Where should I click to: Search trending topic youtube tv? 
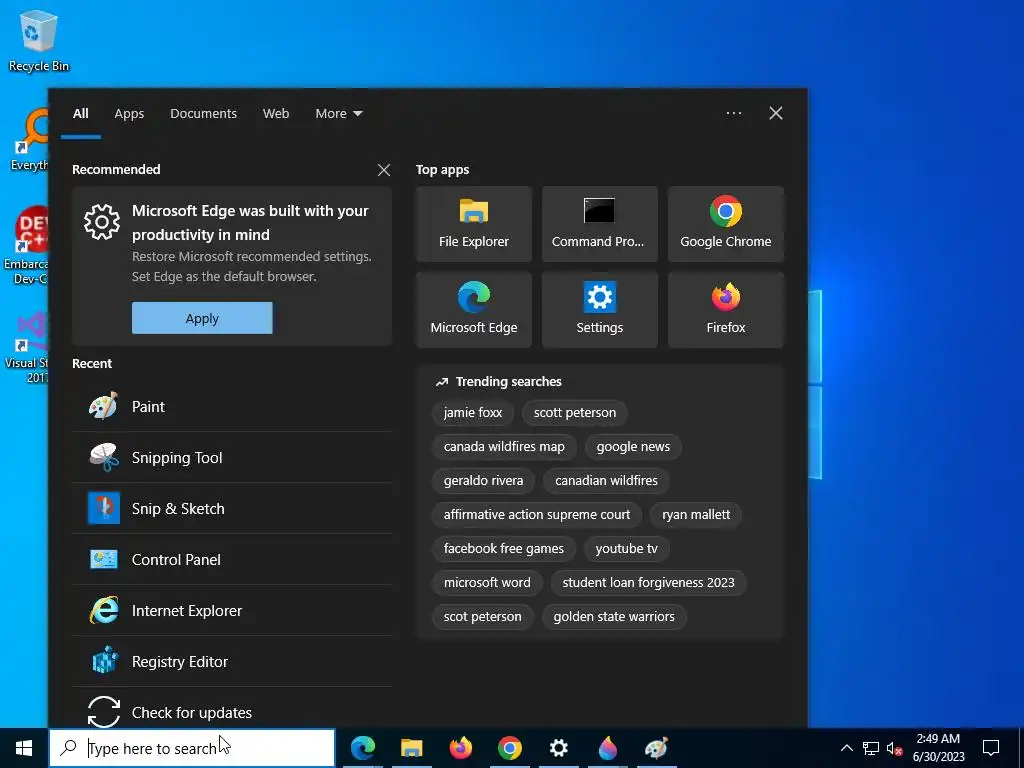[x=626, y=549]
